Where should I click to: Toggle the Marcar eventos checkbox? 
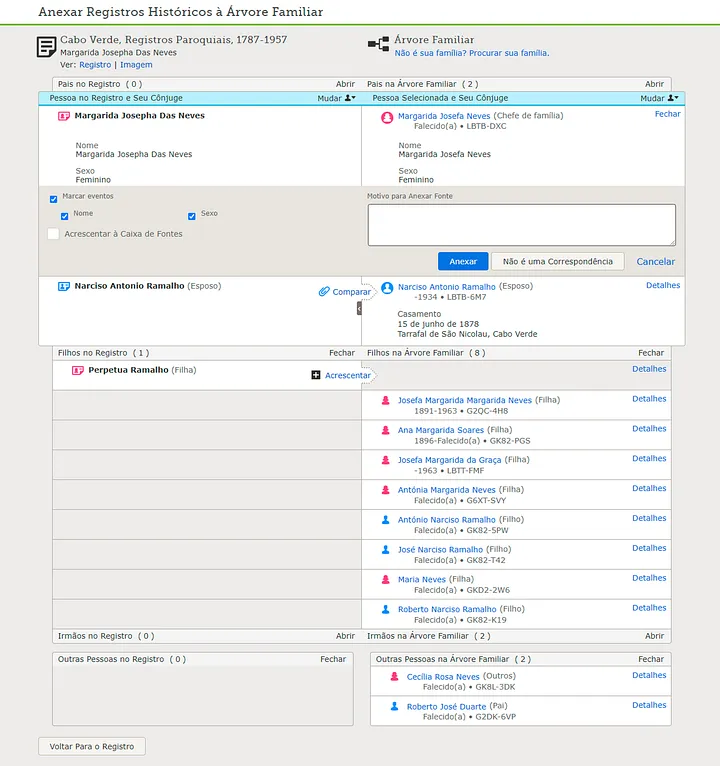pos(54,198)
